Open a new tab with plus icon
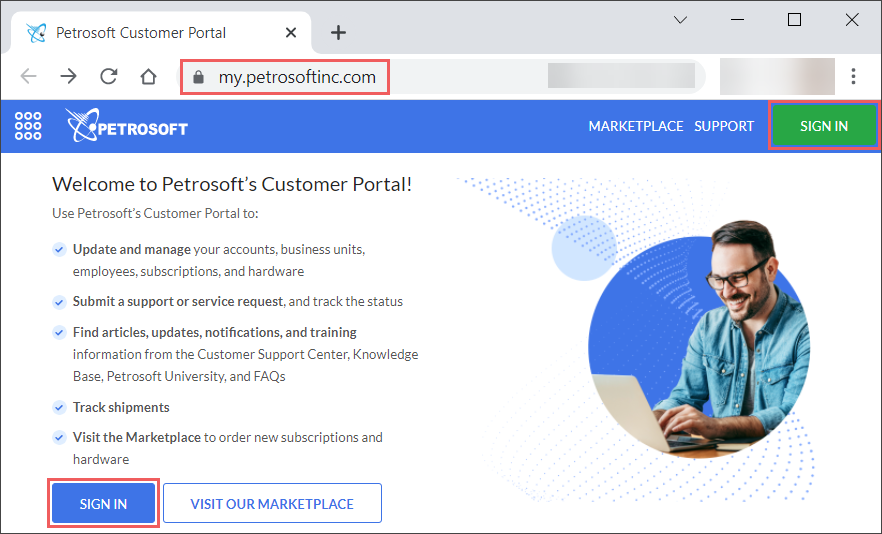 click(338, 33)
